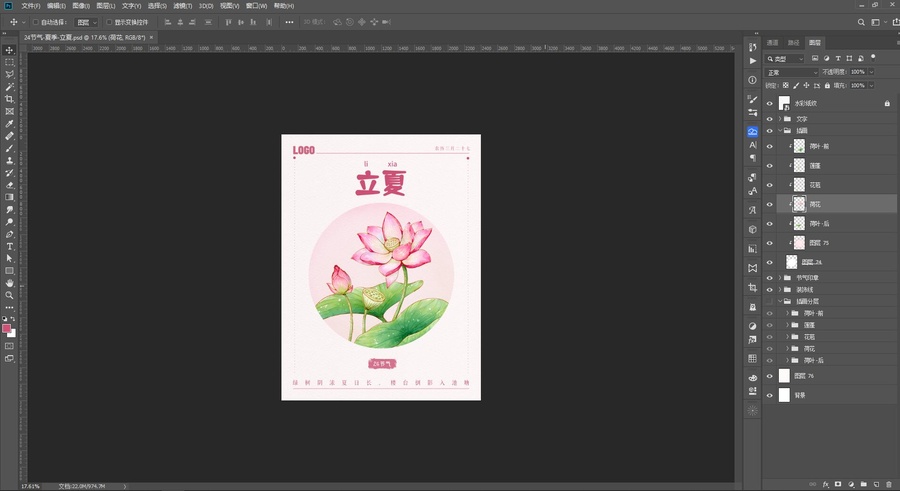Open more align options (three dots)

point(289,22)
